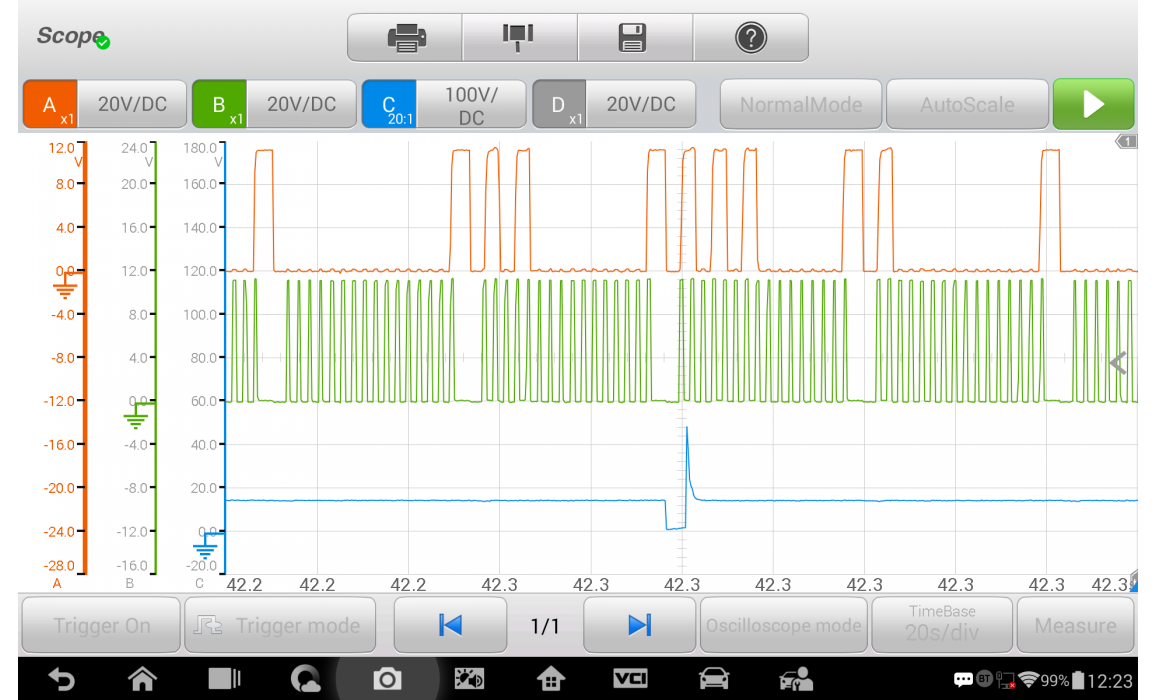Screen dimensions: 1156x700
Task: Enable channel D gray button
Action: click(560, 105)
